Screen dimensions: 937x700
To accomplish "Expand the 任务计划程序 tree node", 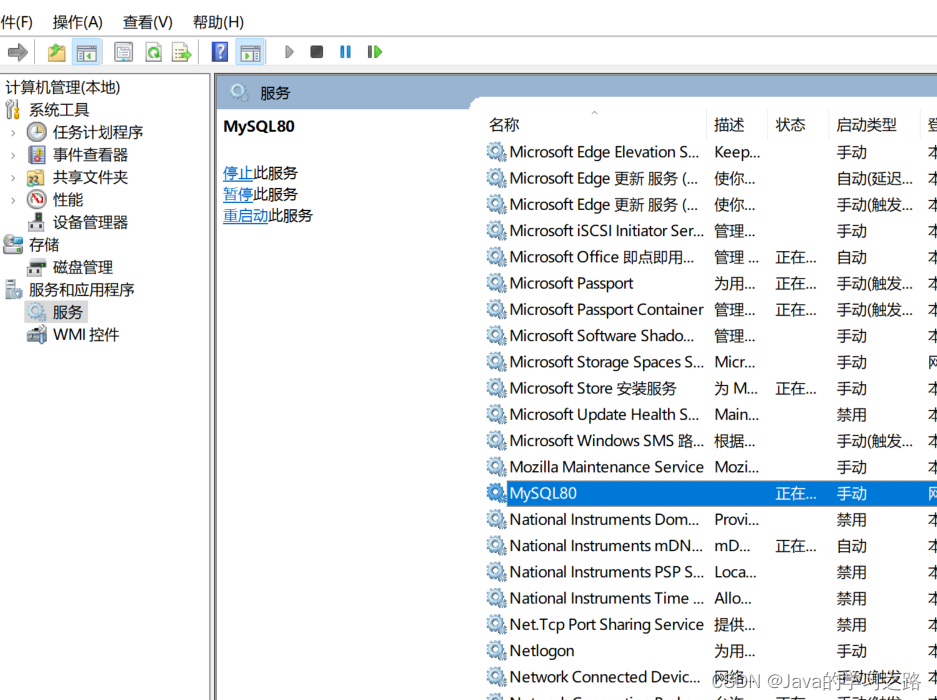I will tap(13, 132).
